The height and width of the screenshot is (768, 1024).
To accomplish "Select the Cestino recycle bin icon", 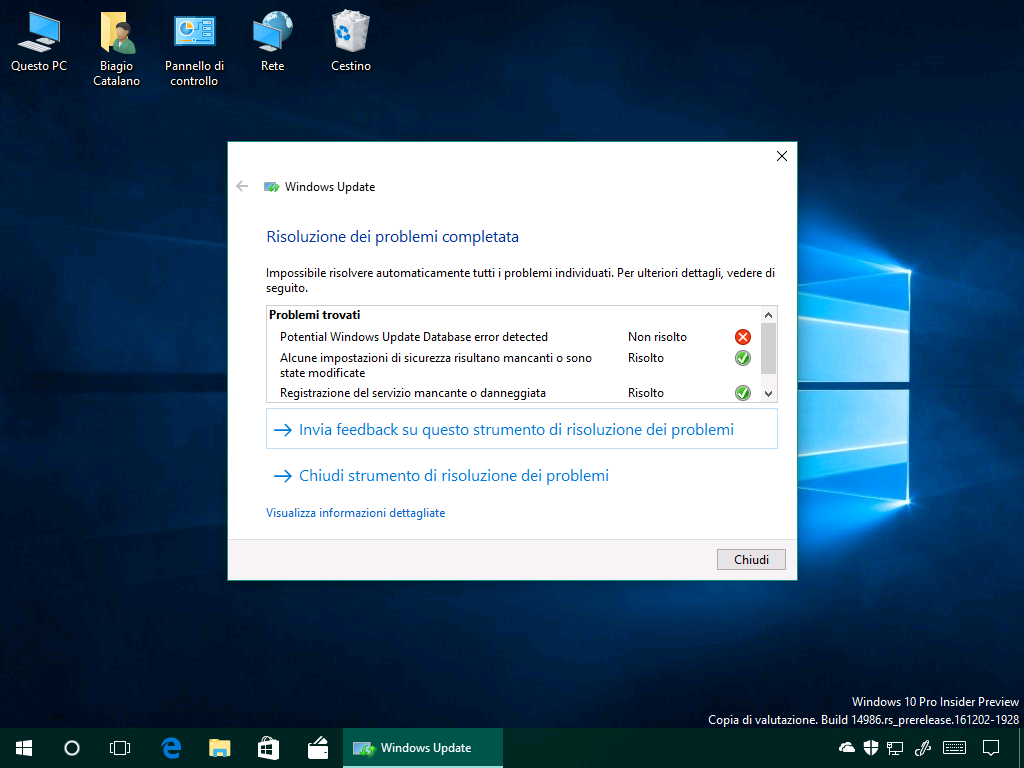I will click(x=351, y=42).
